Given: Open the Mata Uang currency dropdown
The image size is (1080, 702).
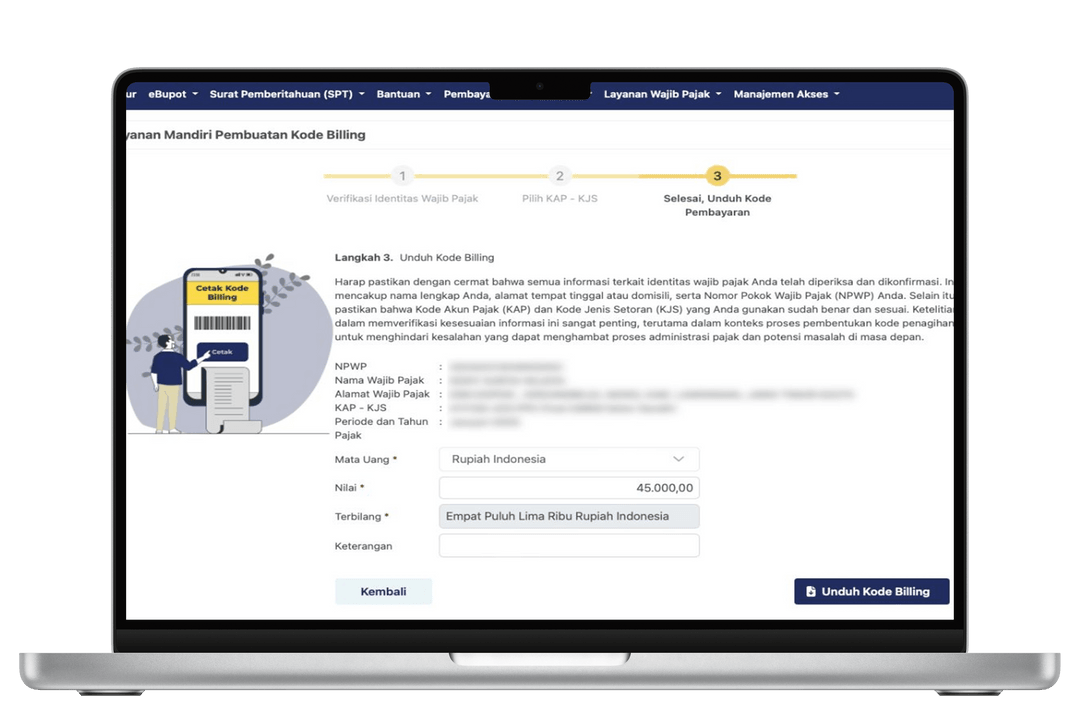Looking at the screenshot, I should [x=569, y=460].
